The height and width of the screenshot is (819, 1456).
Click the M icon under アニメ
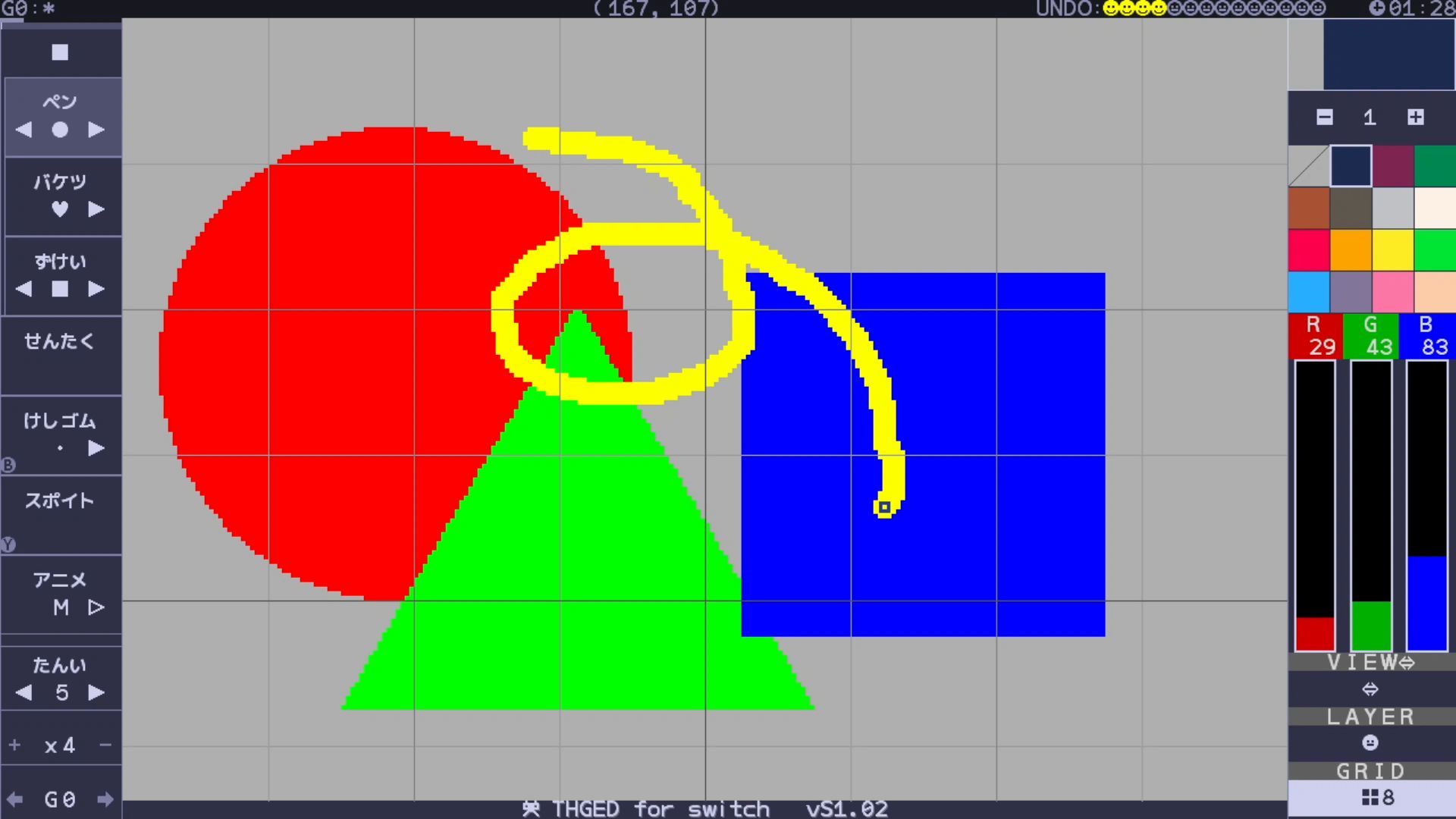coord(61,607)
